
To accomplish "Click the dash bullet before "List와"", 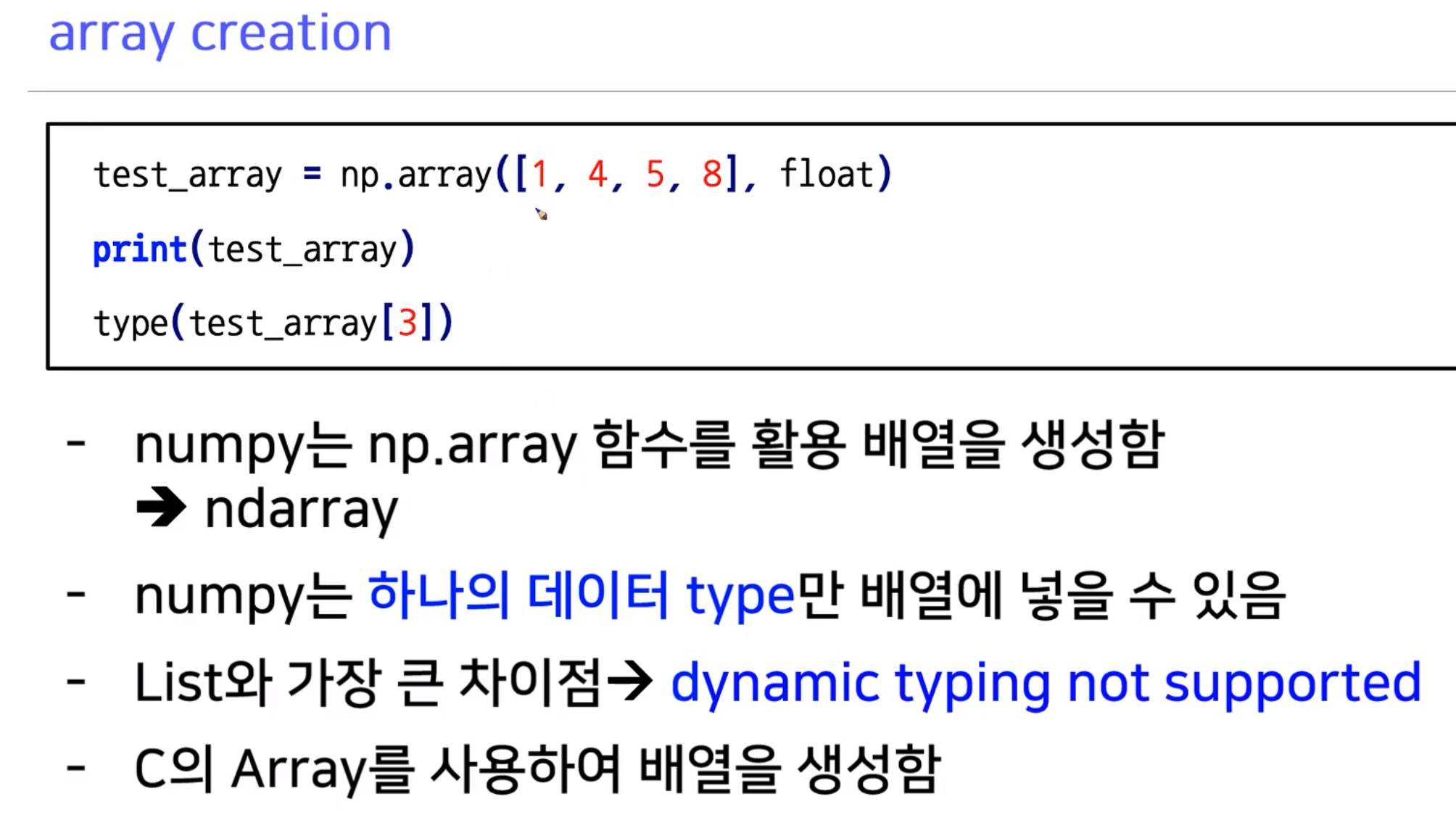I will [x=76, y=682].
